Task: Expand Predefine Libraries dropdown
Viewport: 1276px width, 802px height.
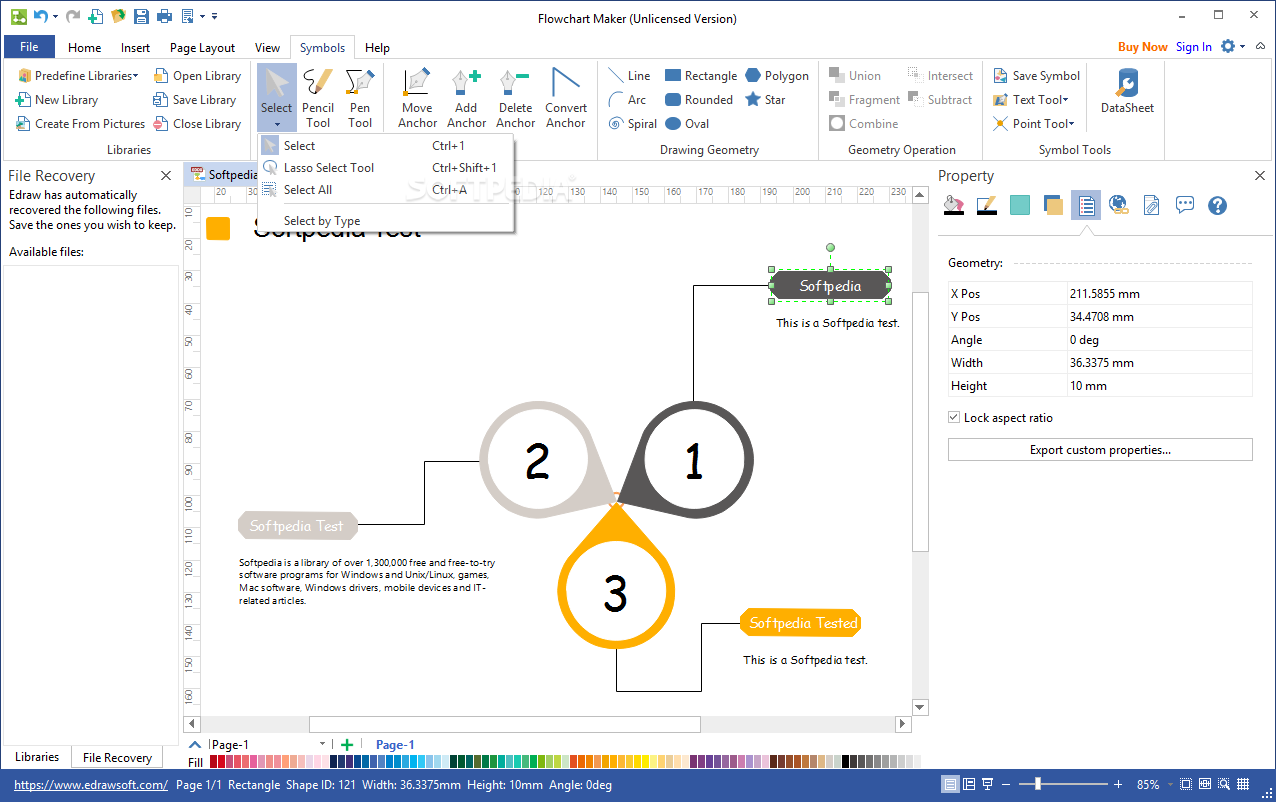Action: pyautogui.click(x=78, y=76)
